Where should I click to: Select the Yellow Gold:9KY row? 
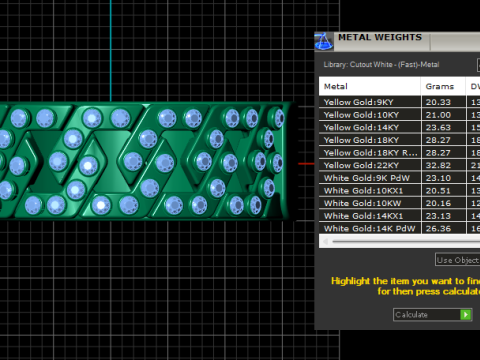pos(399,102)
